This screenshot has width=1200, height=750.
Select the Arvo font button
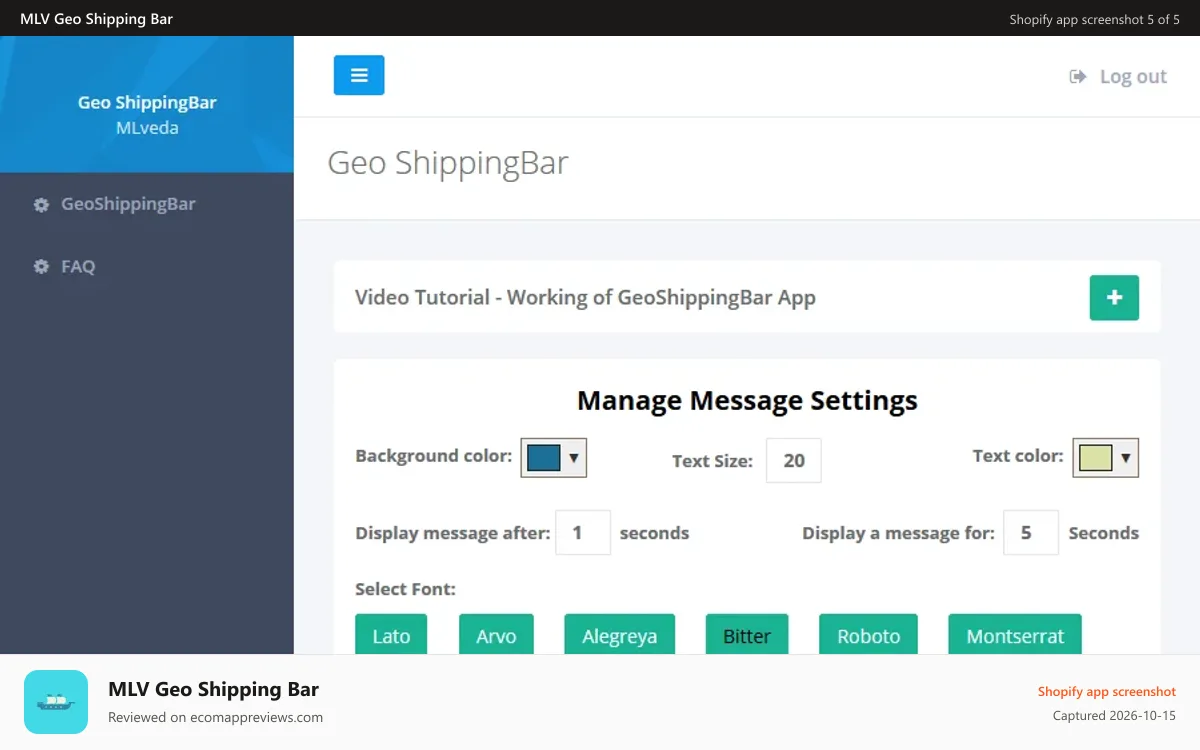[x=496, y=635]
